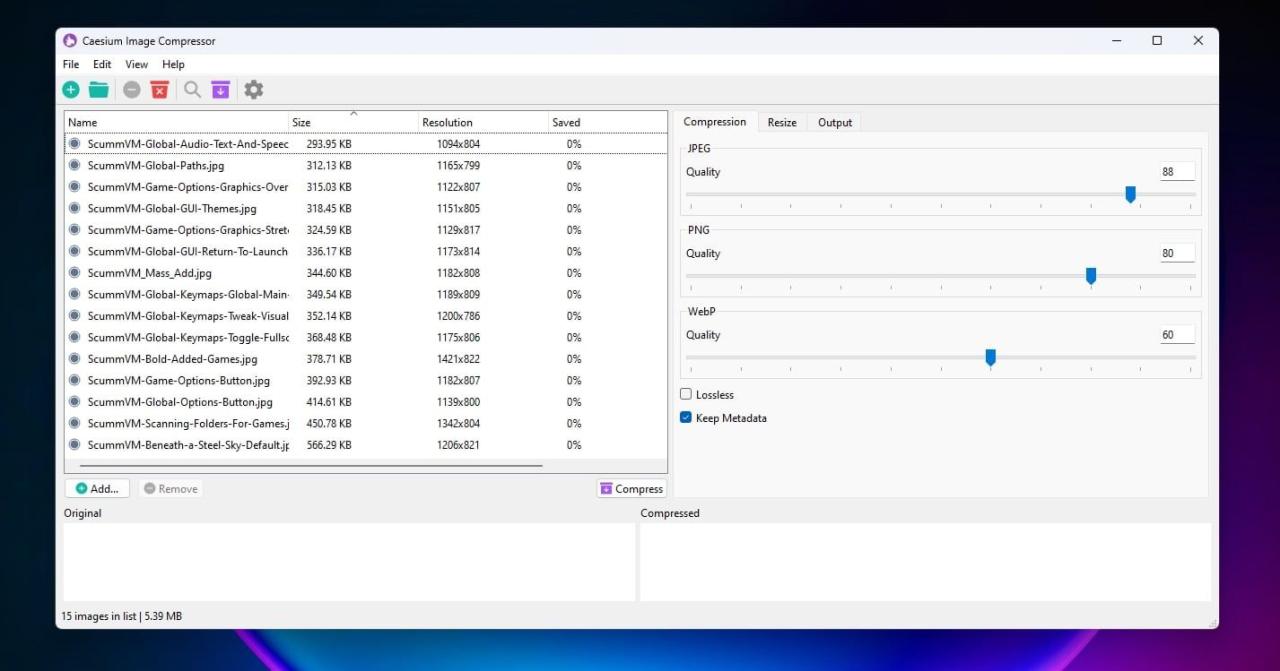
Task: Select ScummVM-Global-Keymaps-Global-Main file row
Action: click(x=366, y=295)
